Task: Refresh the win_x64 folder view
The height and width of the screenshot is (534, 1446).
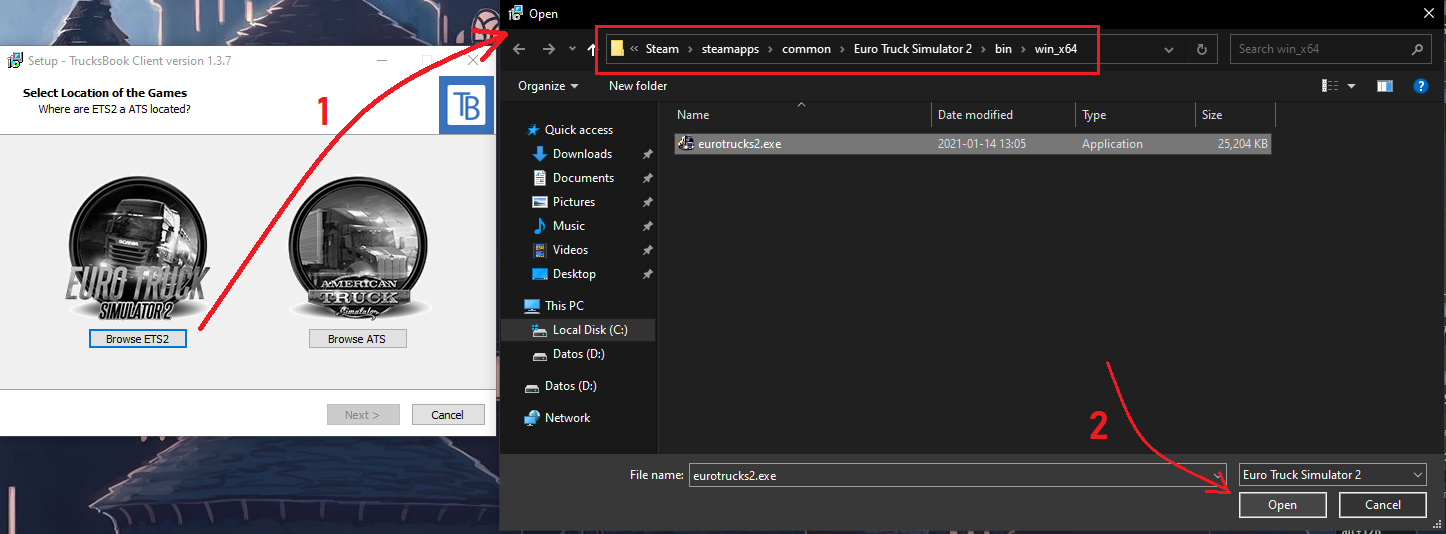Action: tap(1202, 49)
